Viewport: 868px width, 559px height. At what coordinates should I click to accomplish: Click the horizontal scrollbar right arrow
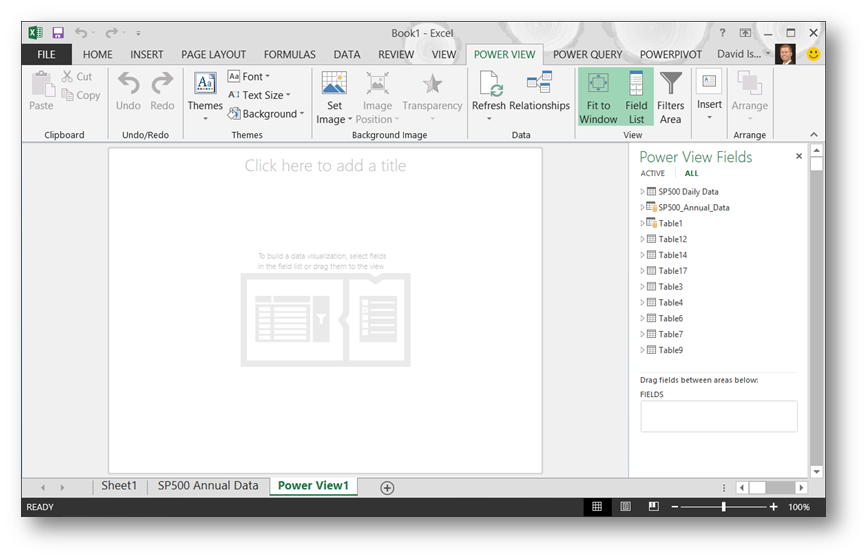click(801, 488)
